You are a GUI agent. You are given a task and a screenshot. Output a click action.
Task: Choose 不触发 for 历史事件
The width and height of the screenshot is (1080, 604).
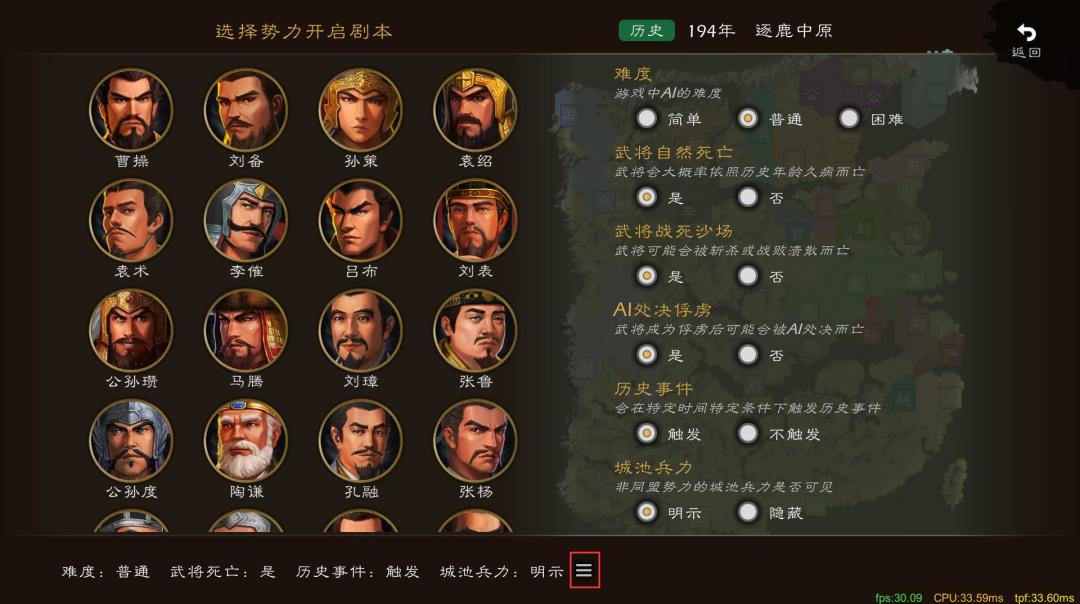748,433
